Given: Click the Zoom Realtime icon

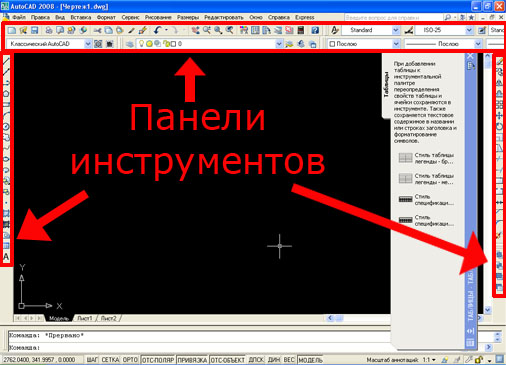Looking at the screenshot, I should pos(207,30).
